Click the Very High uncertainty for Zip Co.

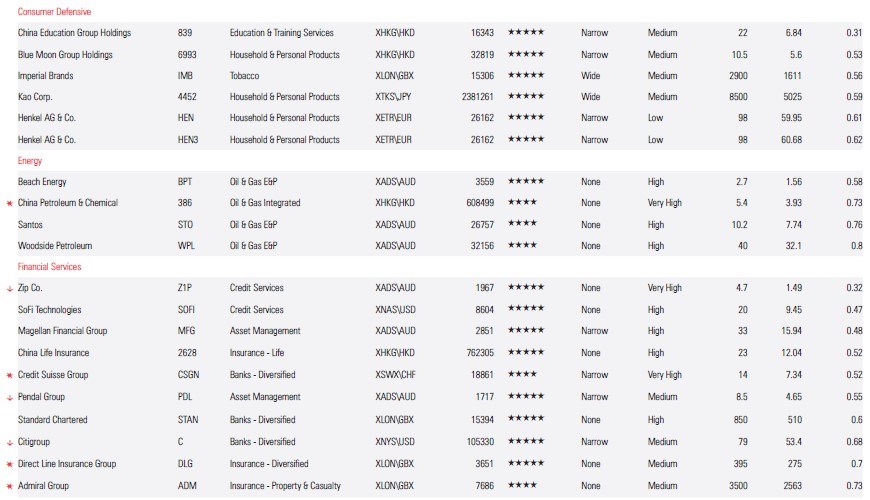664,288
